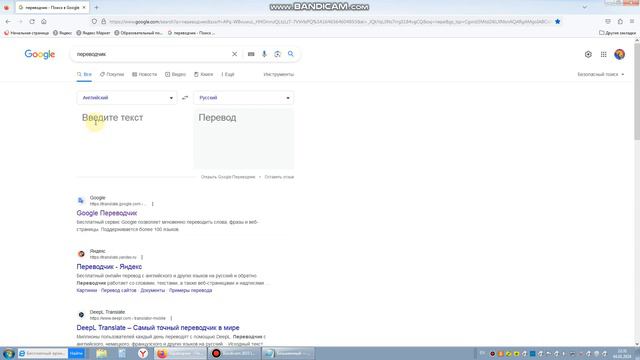Open the 'Русский' target language dropdown
Viewport: 640px width, 360px height.
(244, 98)
